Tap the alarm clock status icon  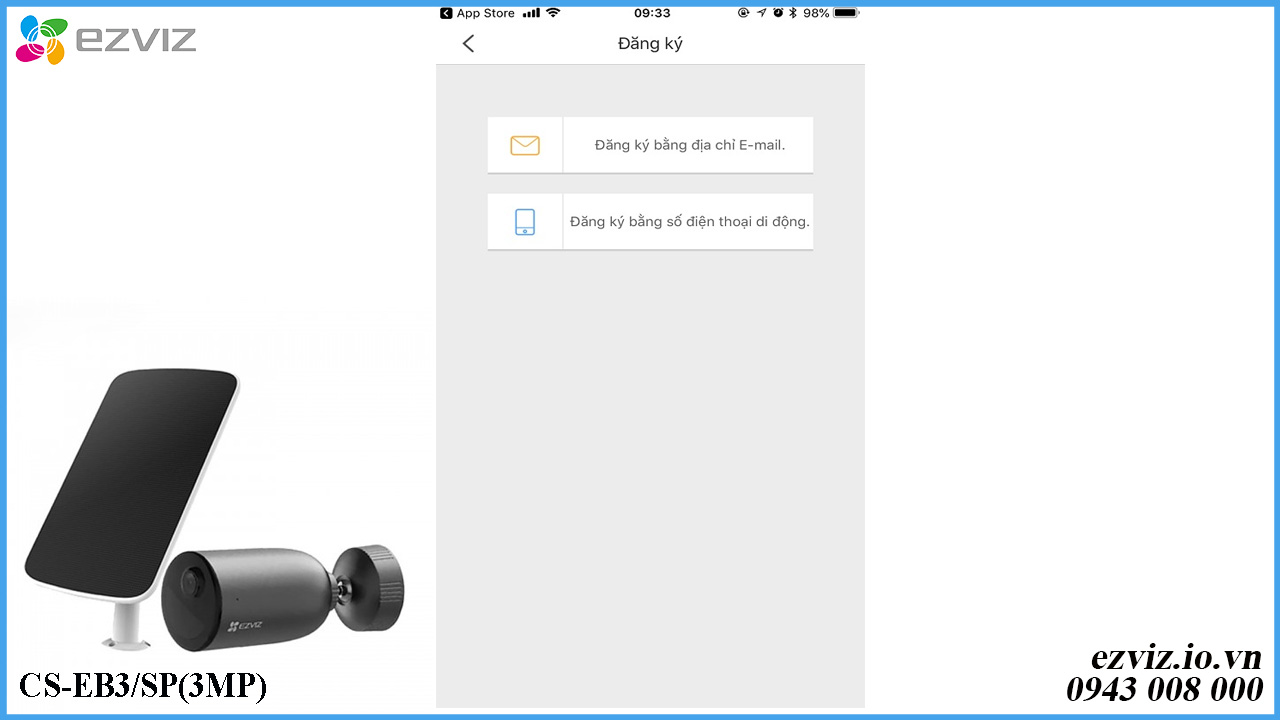pyautogui.click(x=778, y=13)
